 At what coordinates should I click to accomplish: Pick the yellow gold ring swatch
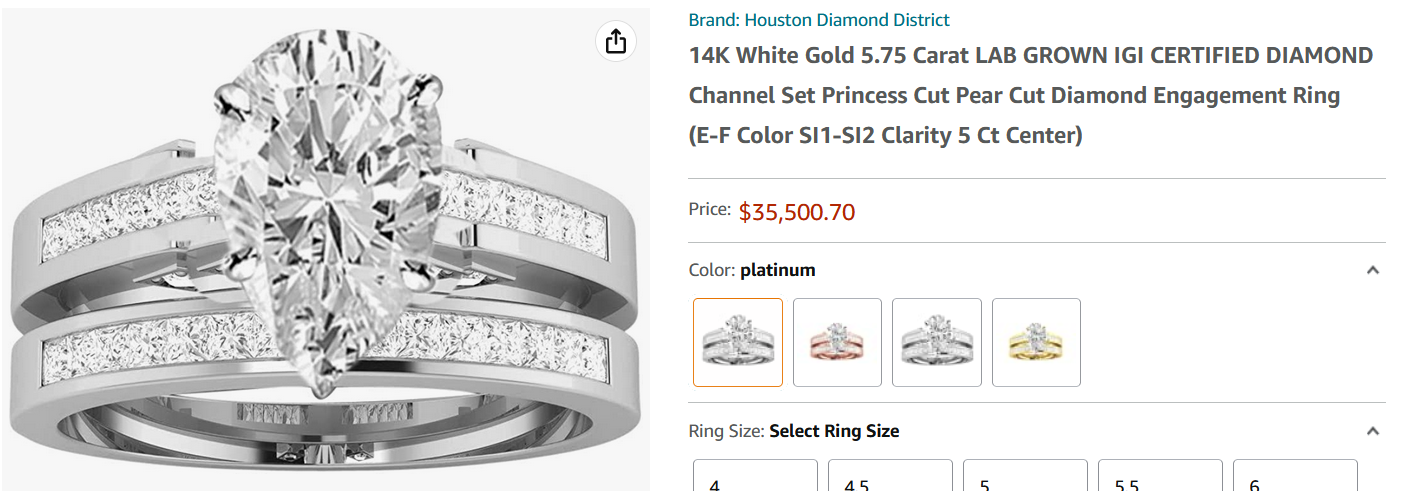click(x=1036, y=342)
